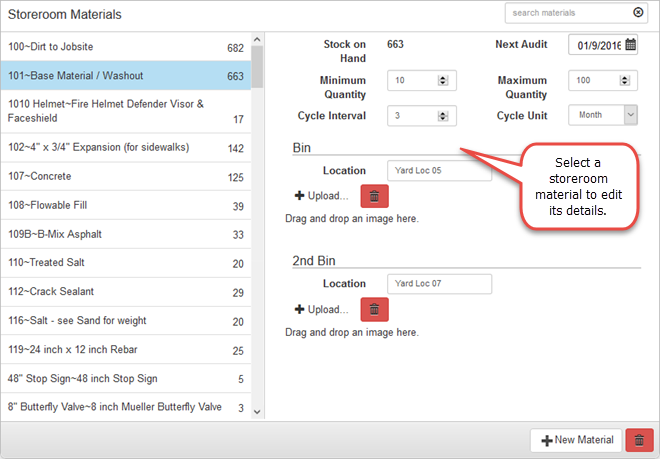Delete the 2nd Bin image with trash button
The image size is (660, 459).
click(x=374, y=310)
